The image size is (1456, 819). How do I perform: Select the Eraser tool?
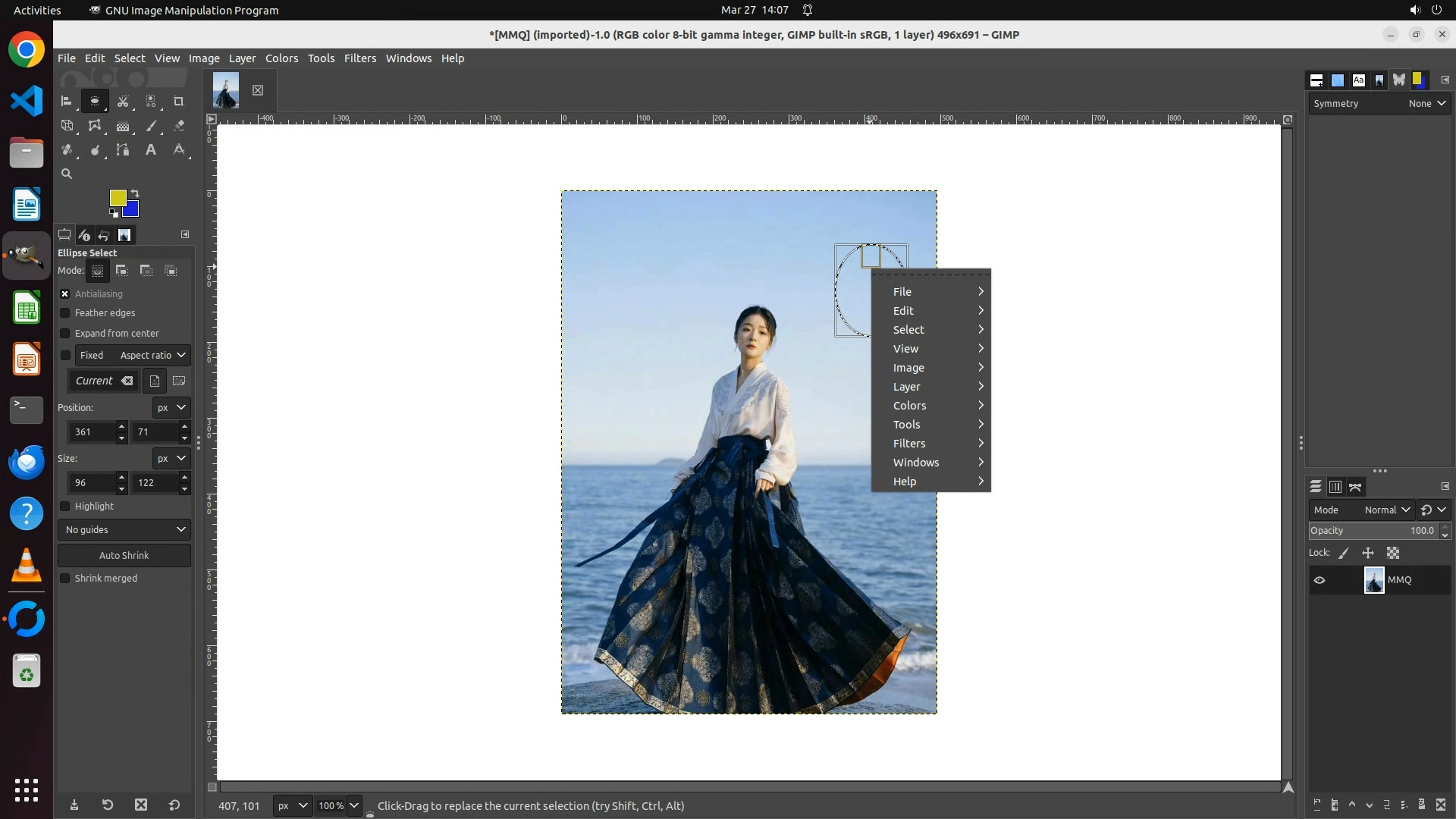pyautogui.click(x=180, y=126)
